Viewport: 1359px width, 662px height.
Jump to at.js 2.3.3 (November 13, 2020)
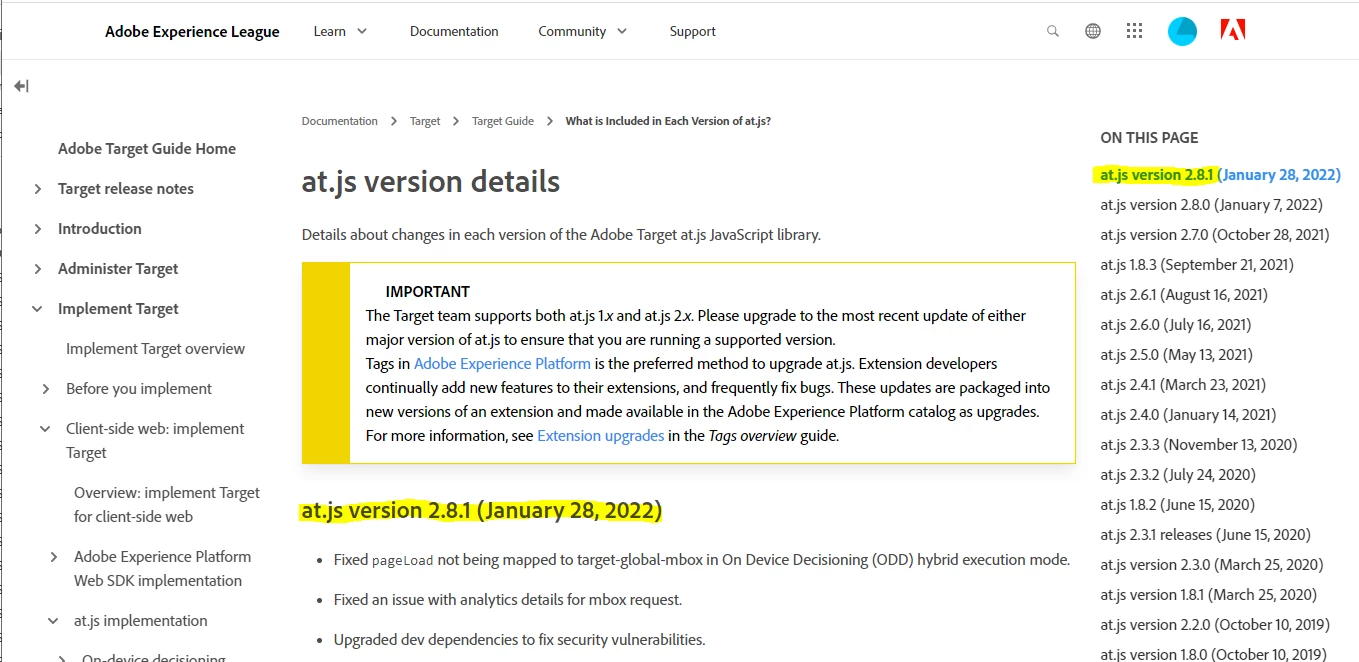[1199, 445]
